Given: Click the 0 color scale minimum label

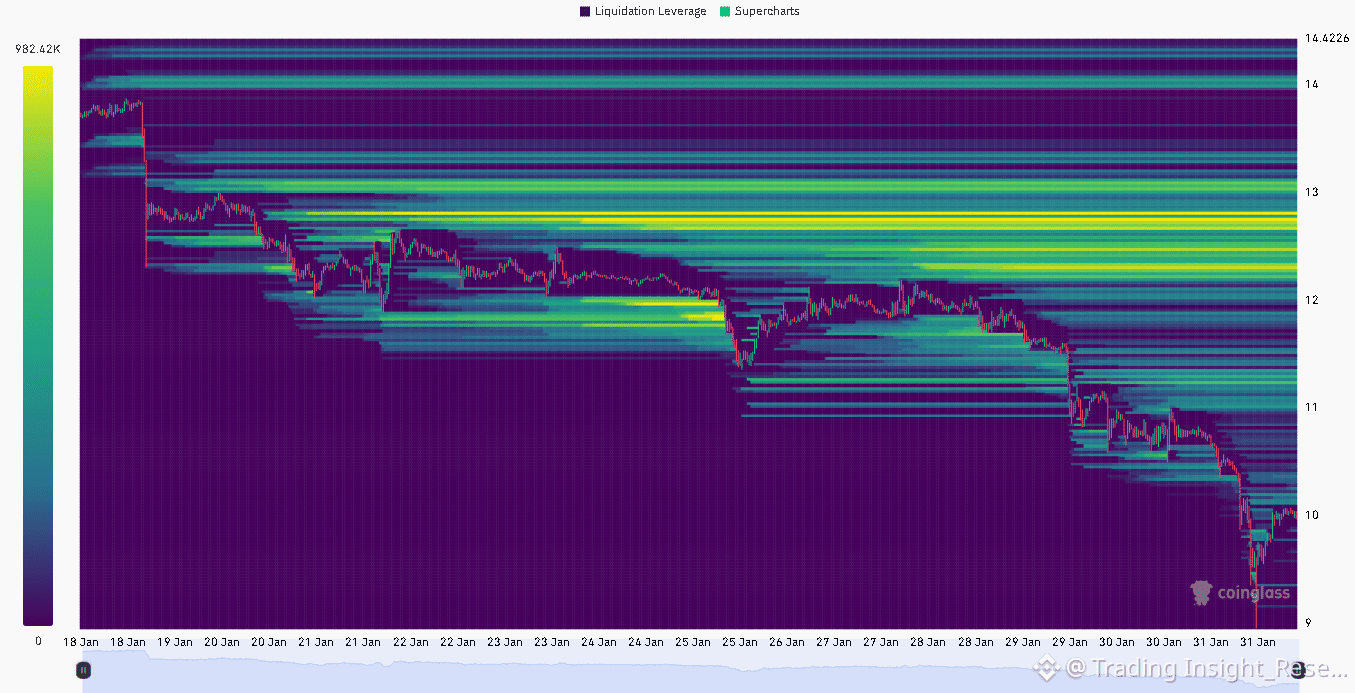Looking at the screenshot, I should click(38, 641).
